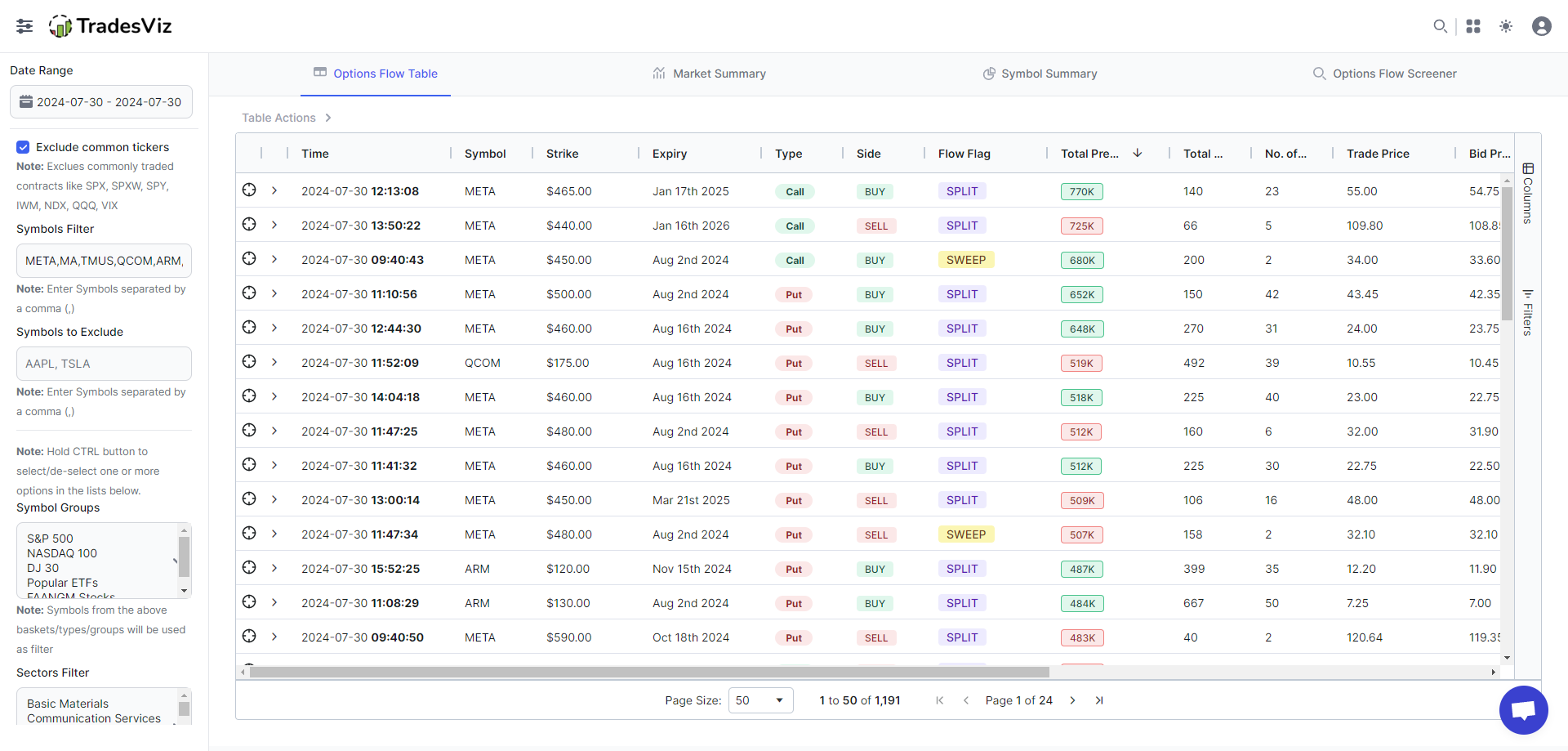Image resolution: width=1568 pixels, height=751 pixels.
Task: Click sort arrow on Total Premium column
Action: point(1138,153)
